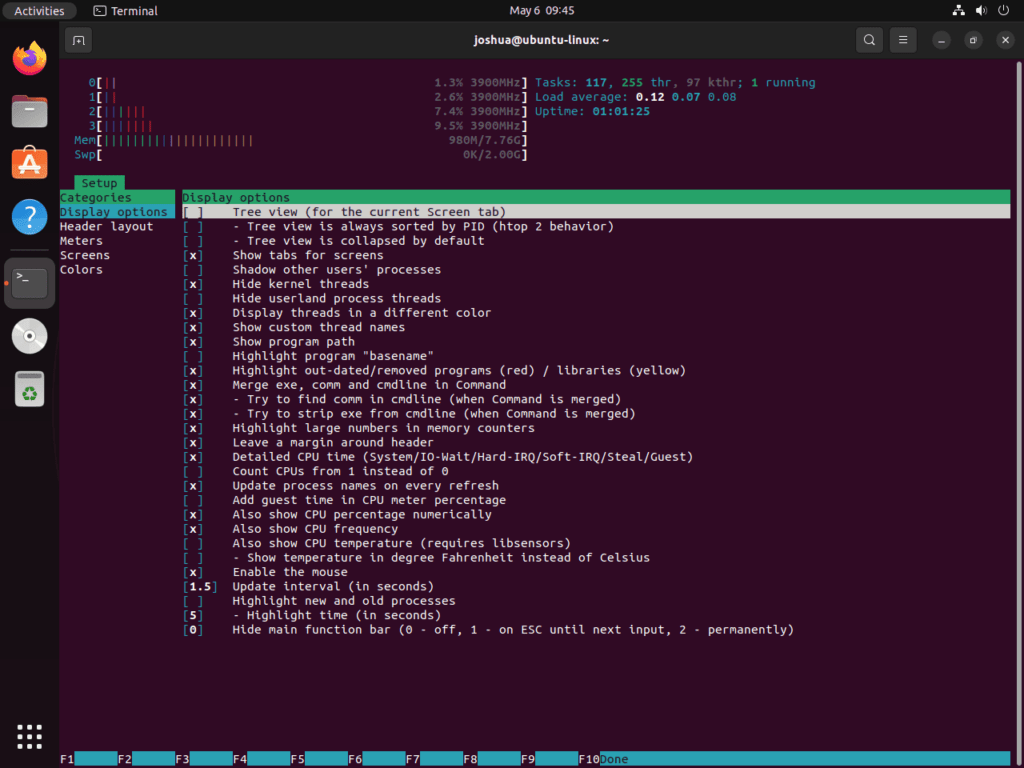Open the Files icon in the dock
This screenshot has width=1024, height=768.
tap(29, 111)
